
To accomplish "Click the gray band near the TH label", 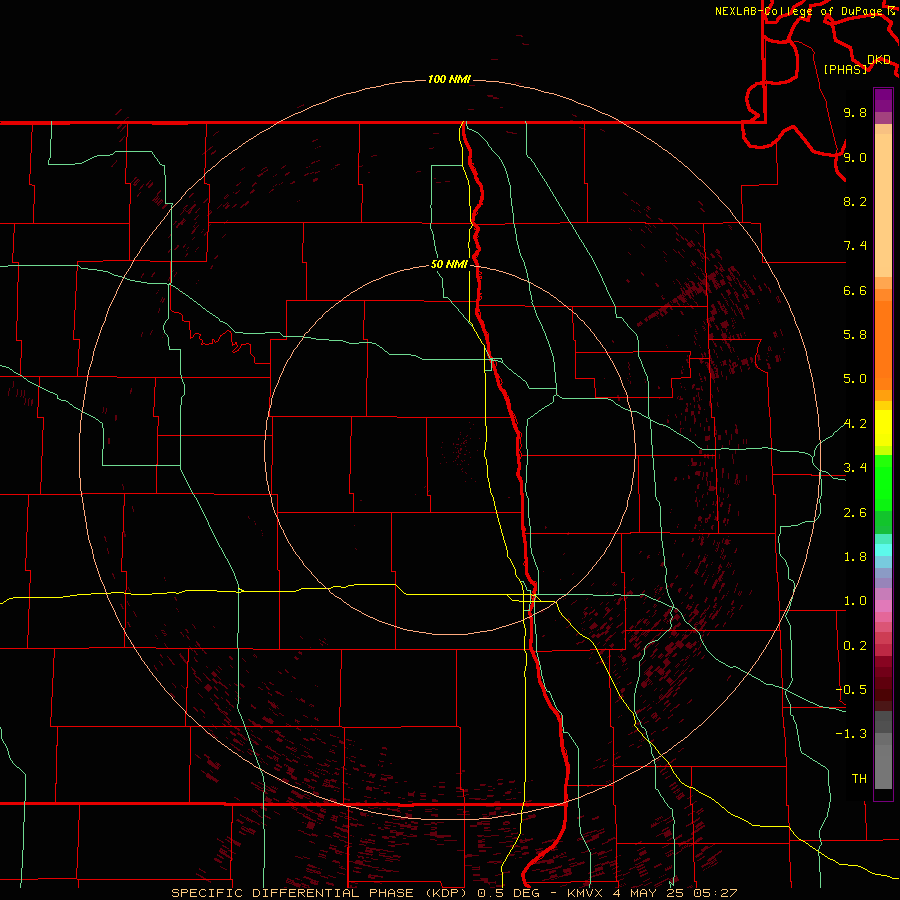I will [883, 766].
